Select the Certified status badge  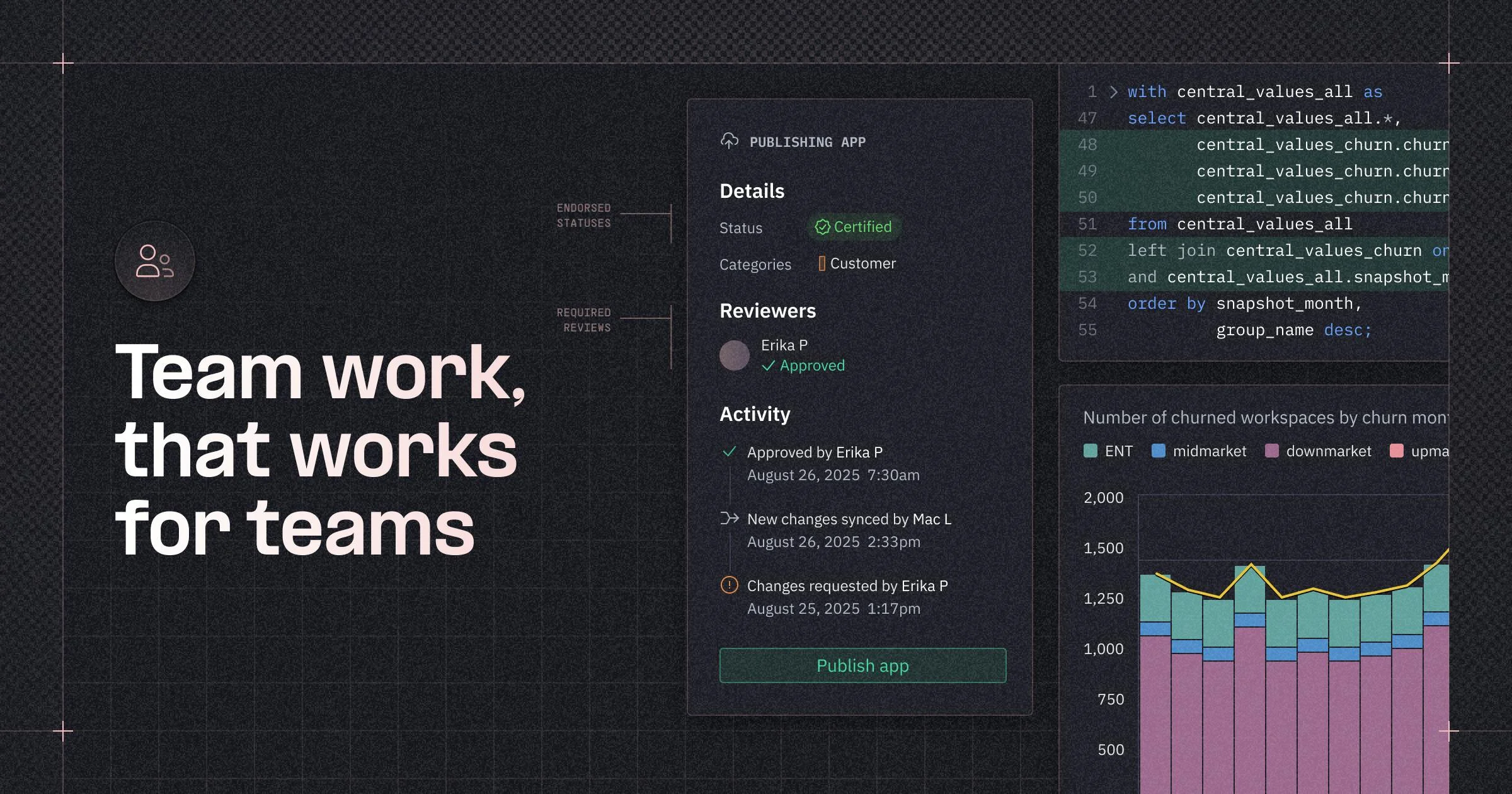(854, 227)
